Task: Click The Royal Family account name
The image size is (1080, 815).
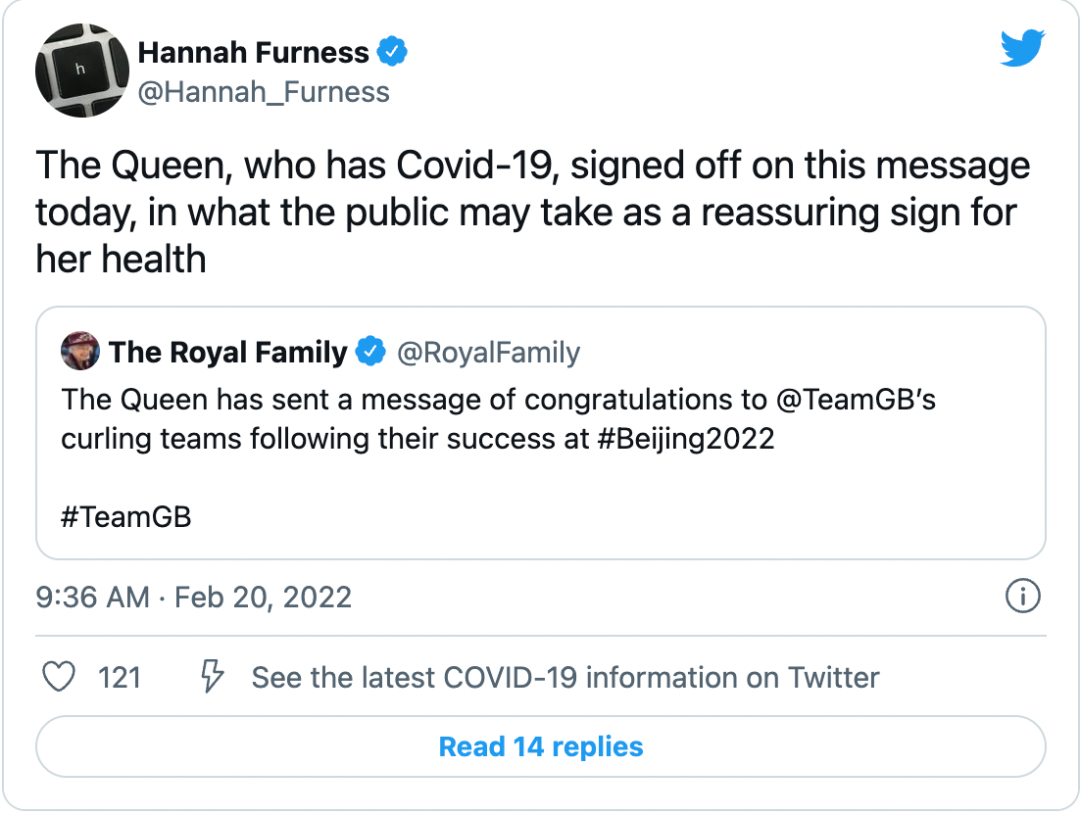Action: click(228, 352)
